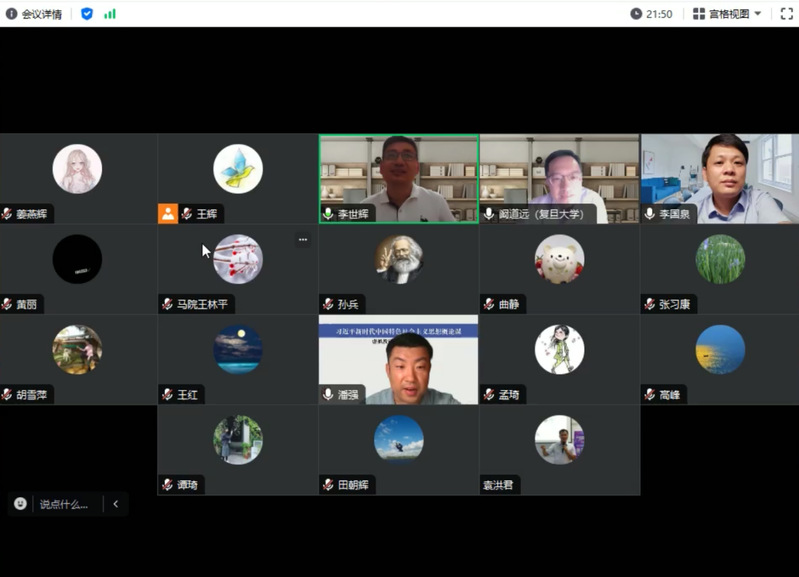Click 潘强's video tile with presentation banner
The width and height of the screenshot is (799, 577).
[398, 360]
